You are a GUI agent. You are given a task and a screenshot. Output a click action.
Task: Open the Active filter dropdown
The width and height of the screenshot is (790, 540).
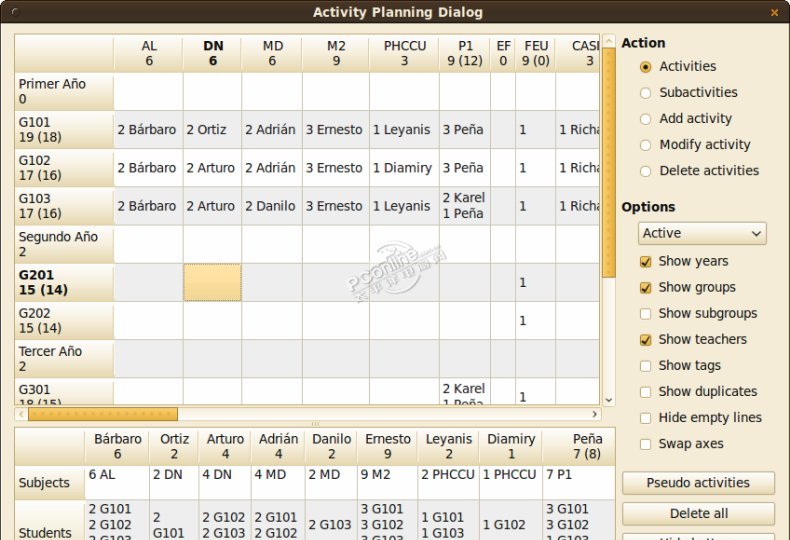click(x=702, y=233)
